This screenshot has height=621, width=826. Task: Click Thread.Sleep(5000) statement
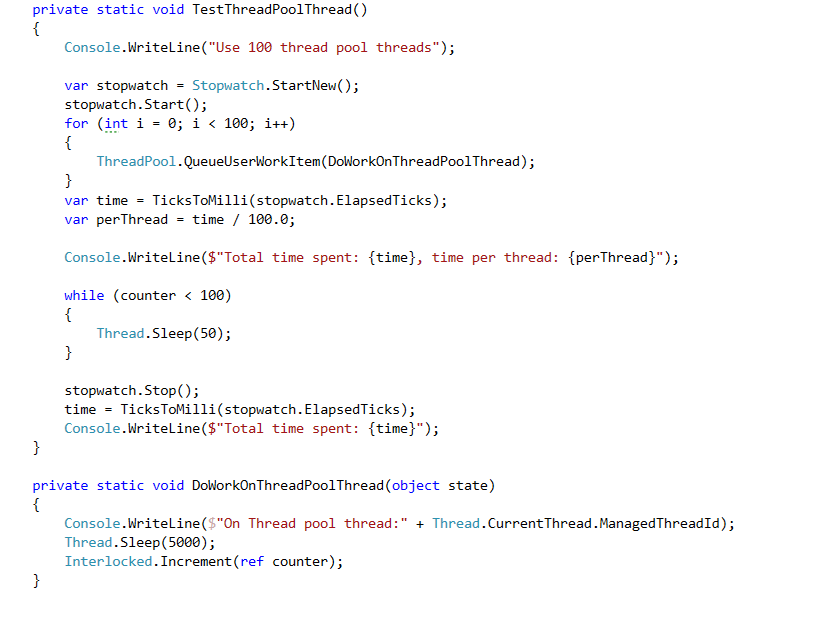pos(140,543)
